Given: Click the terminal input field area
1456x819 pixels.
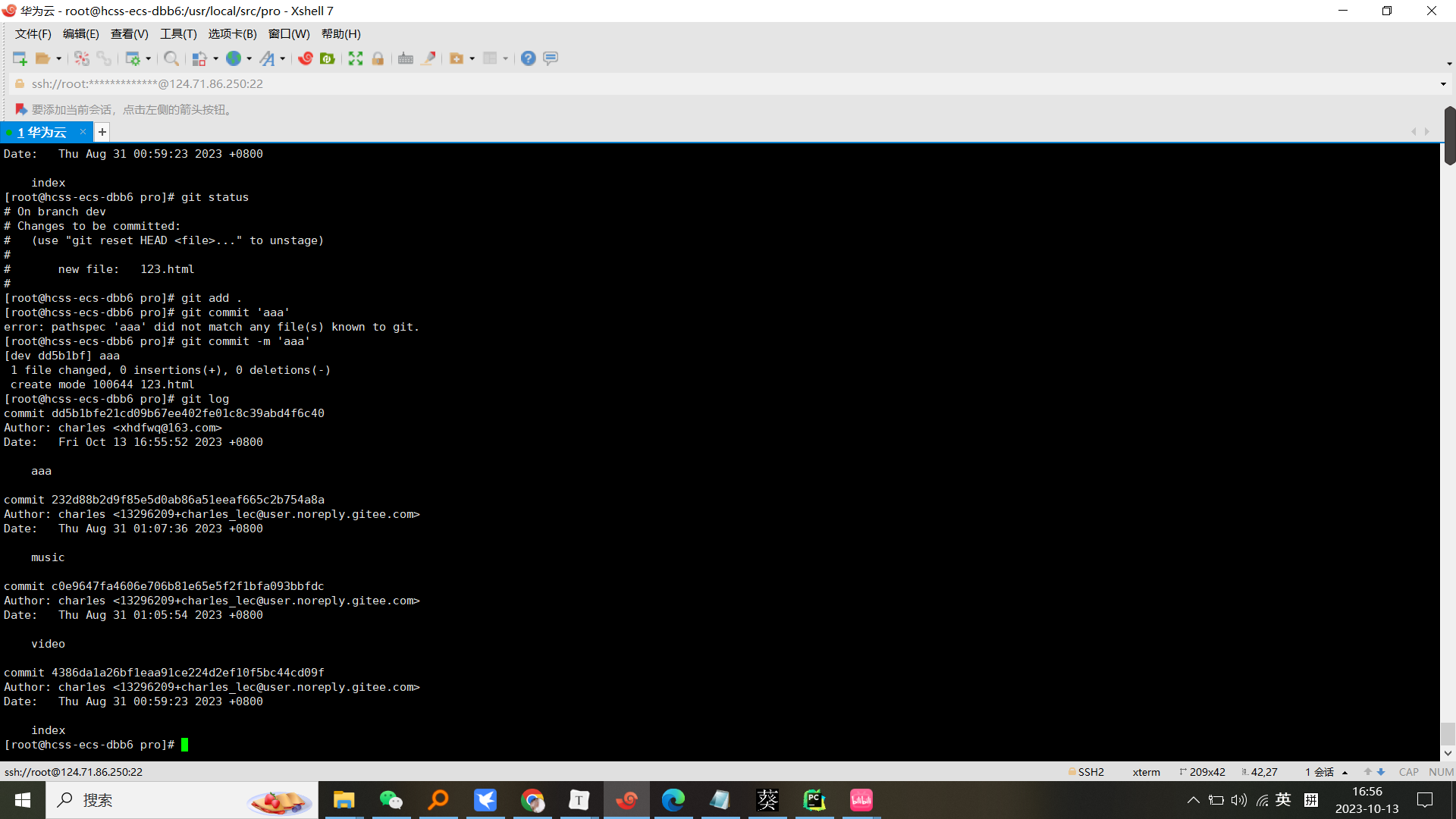Looking at the screenshot, I should pos(186,744).
